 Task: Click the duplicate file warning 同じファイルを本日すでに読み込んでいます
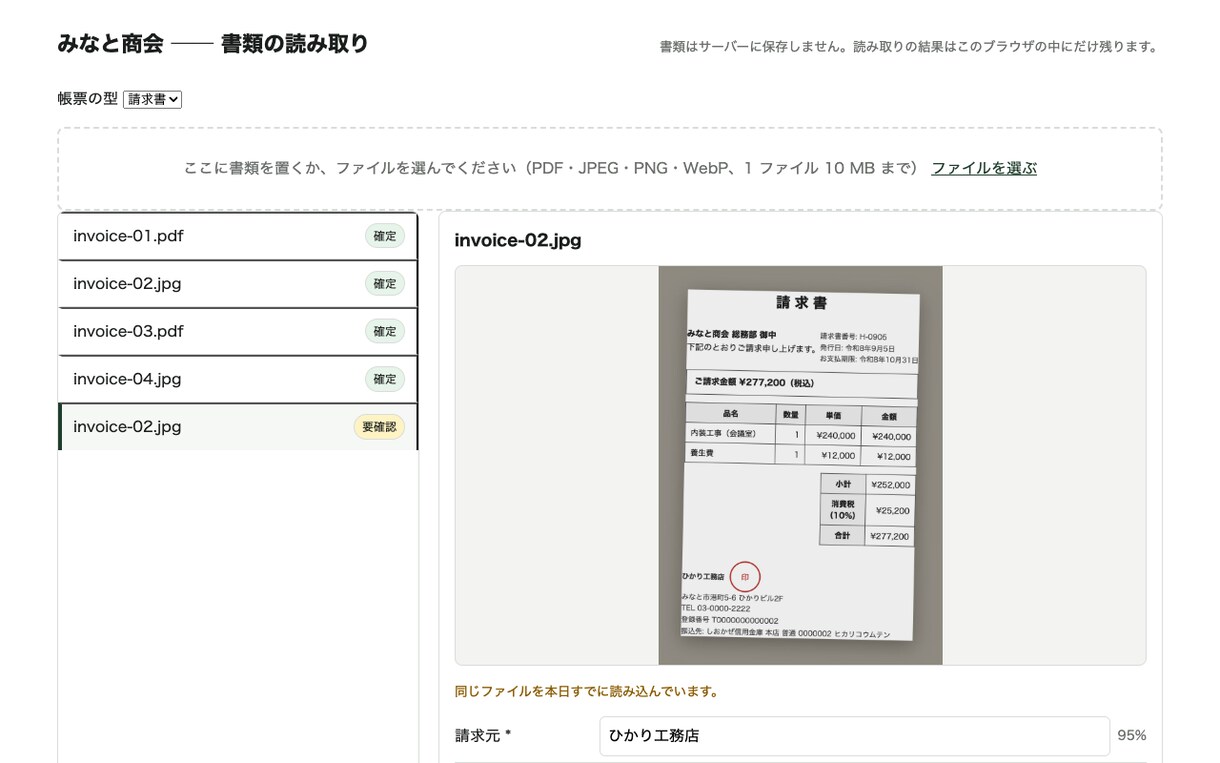[587, 691]
